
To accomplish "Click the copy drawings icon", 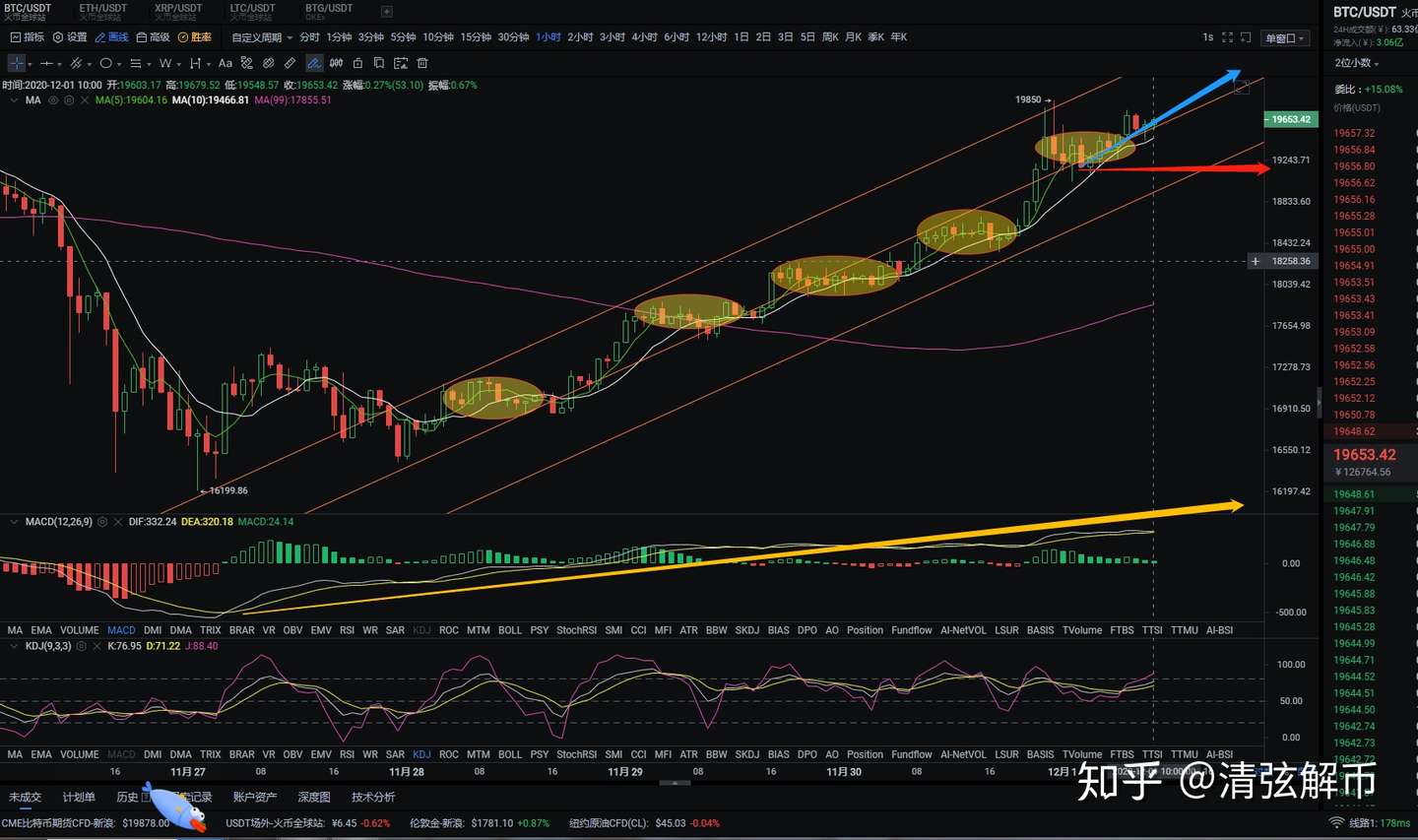I will coord(379,63).
